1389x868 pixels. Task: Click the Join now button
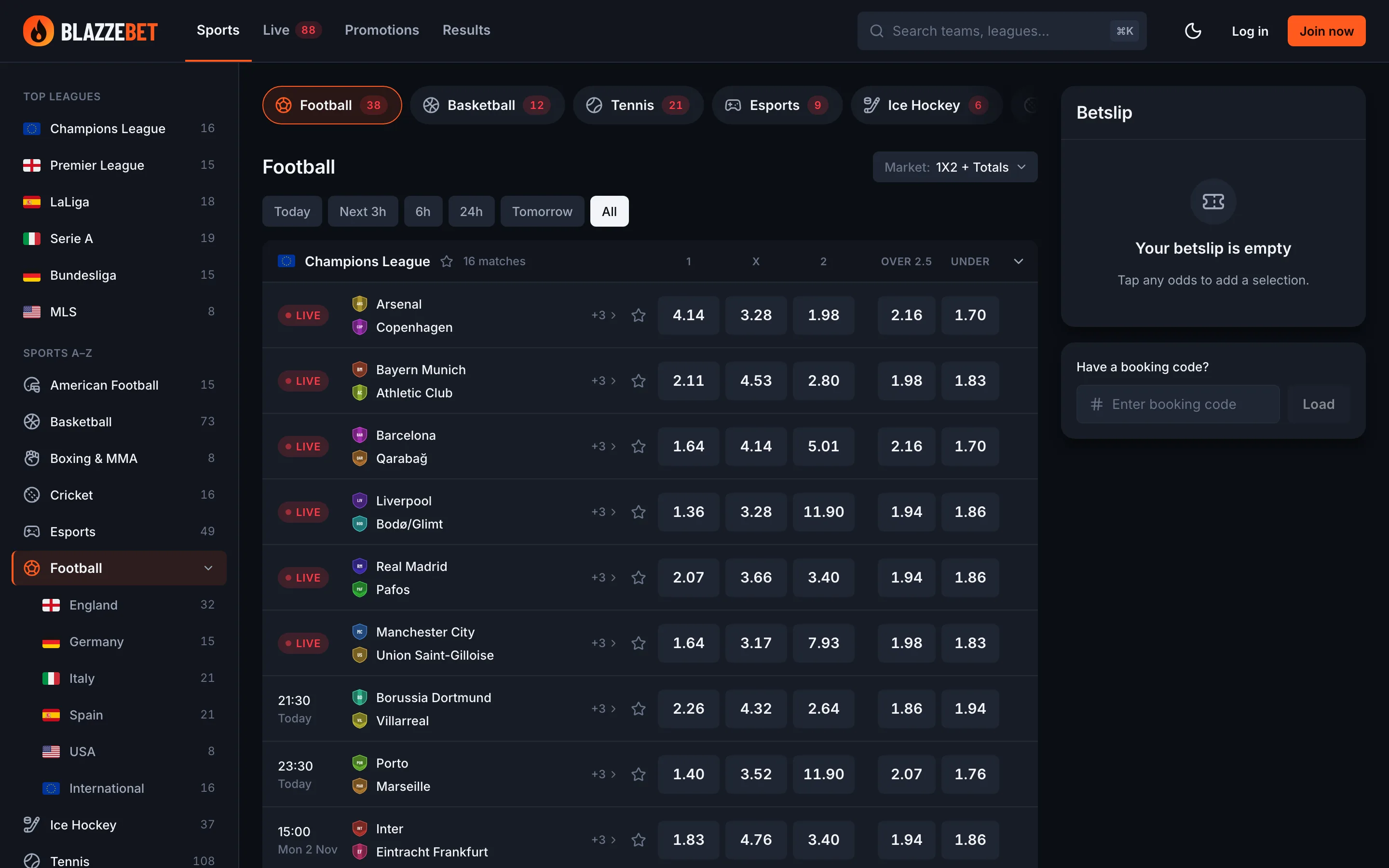coord(1326,31)
